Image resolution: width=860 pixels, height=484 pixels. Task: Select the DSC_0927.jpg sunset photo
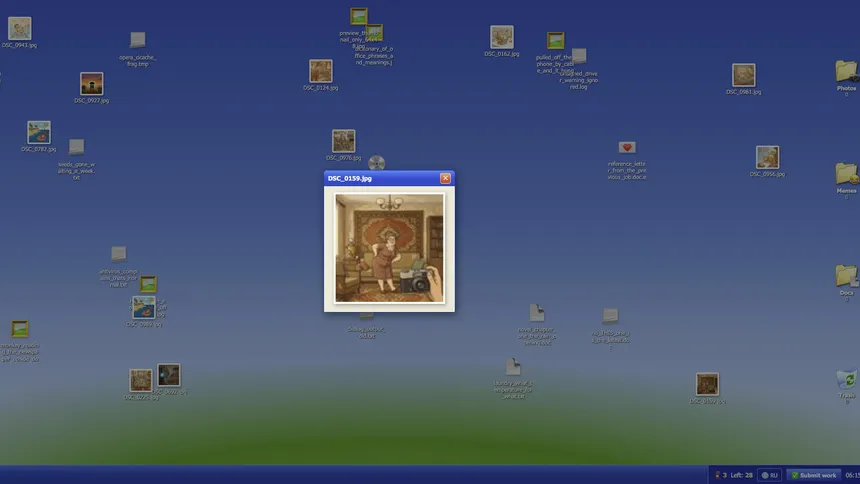tap(92, 84)
